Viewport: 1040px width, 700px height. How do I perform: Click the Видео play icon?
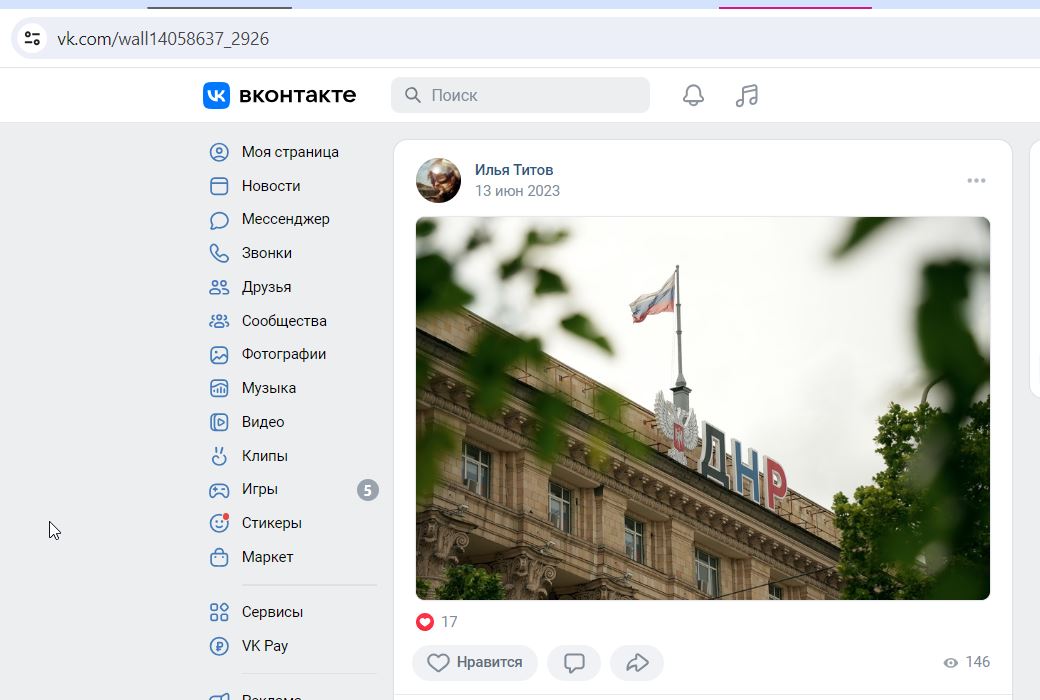click(219, 422)
